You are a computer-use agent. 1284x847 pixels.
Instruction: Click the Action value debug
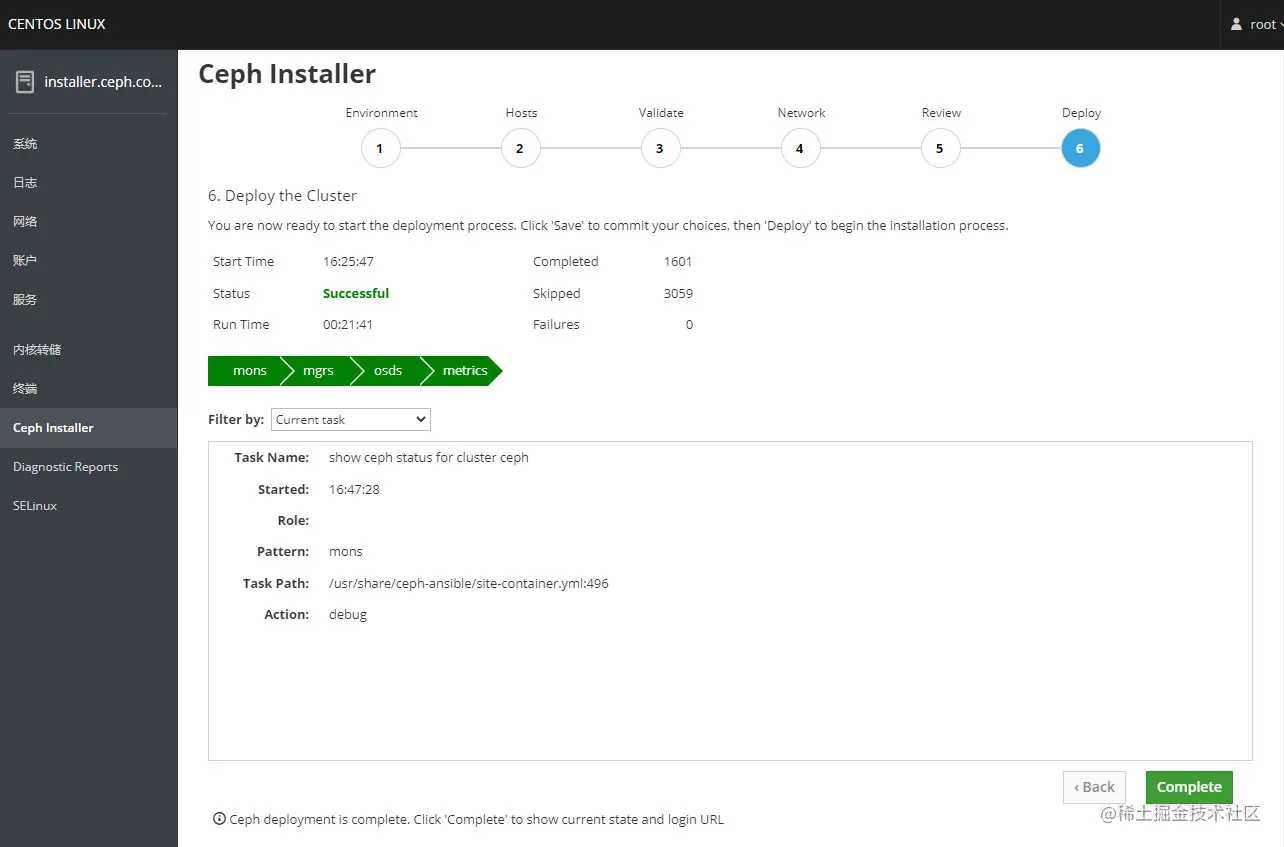[x=348, y=614]
